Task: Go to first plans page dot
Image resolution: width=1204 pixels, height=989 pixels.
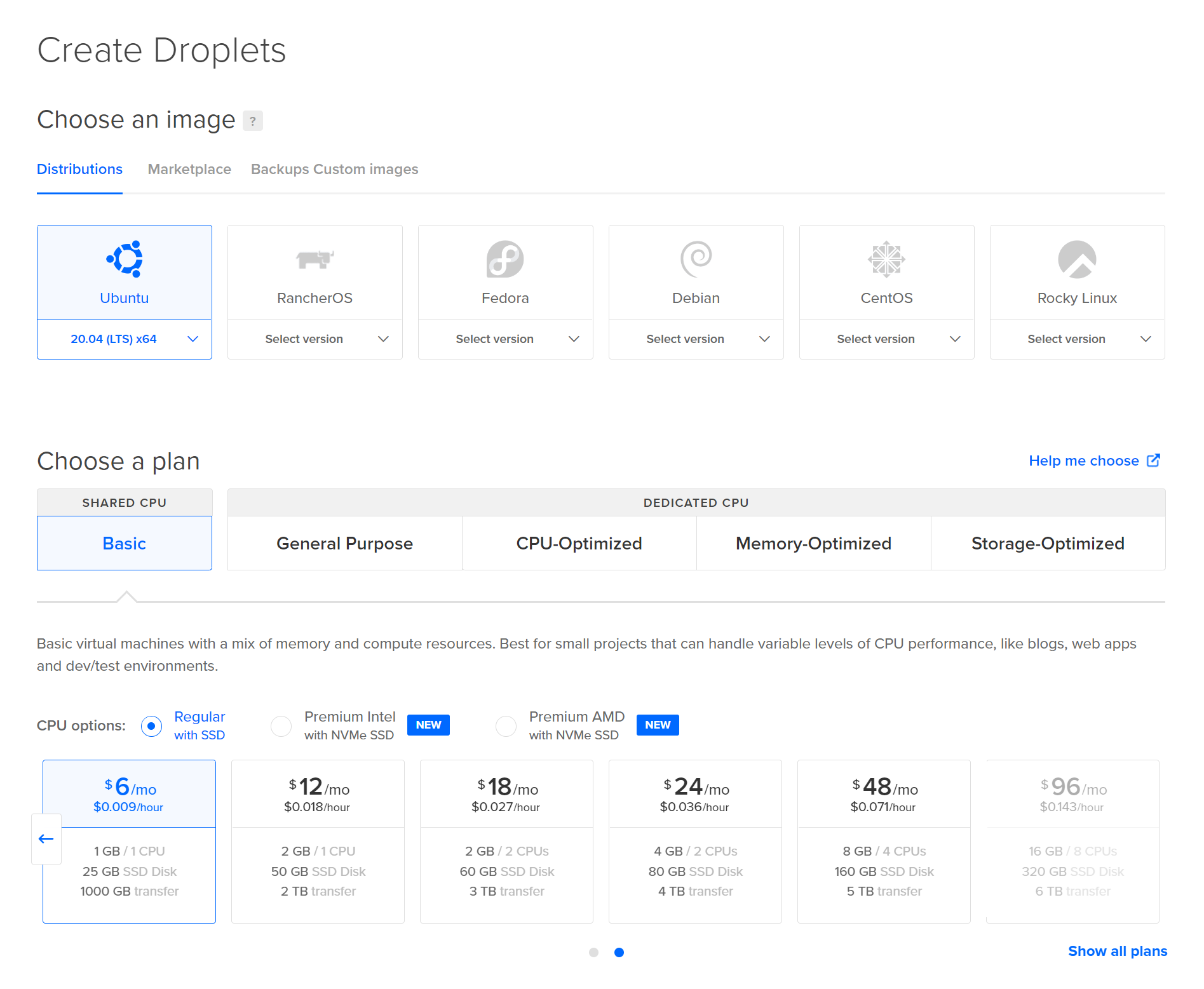Action: [x=594, y=952]
